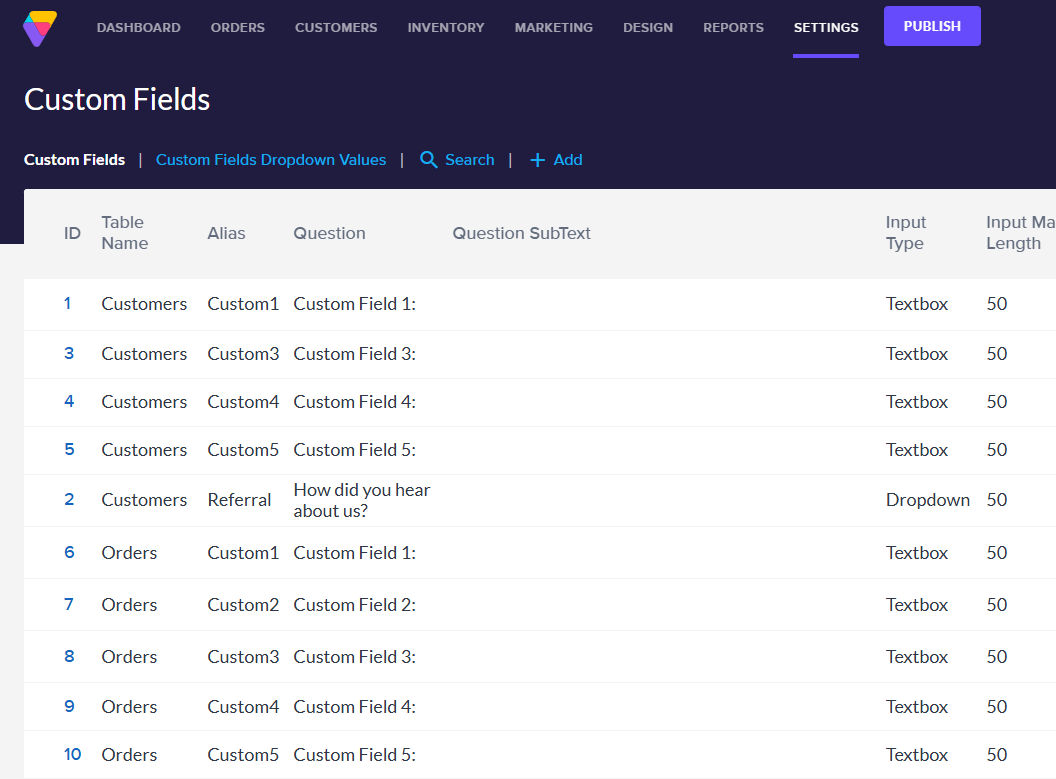The image size is (1056, 779).
Task: Click the ID column header to sort
Action: (x=72, y=233)
